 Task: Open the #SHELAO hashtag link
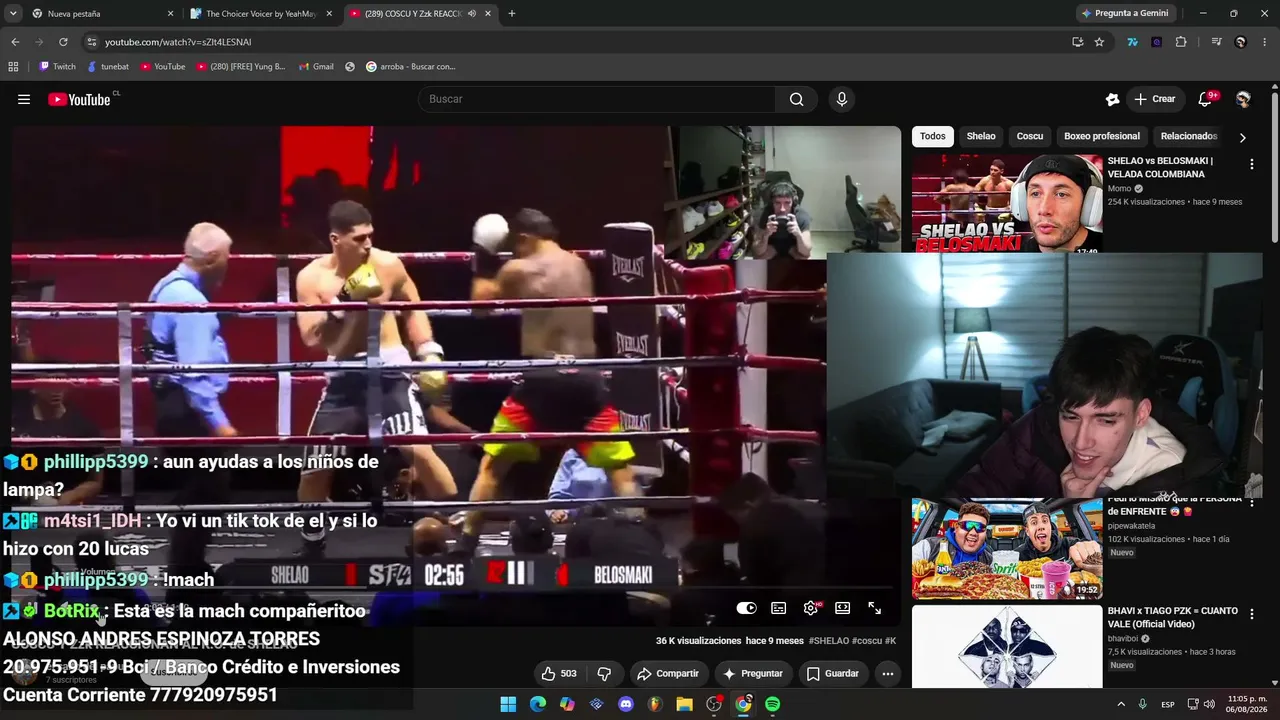tap(829, 641)
